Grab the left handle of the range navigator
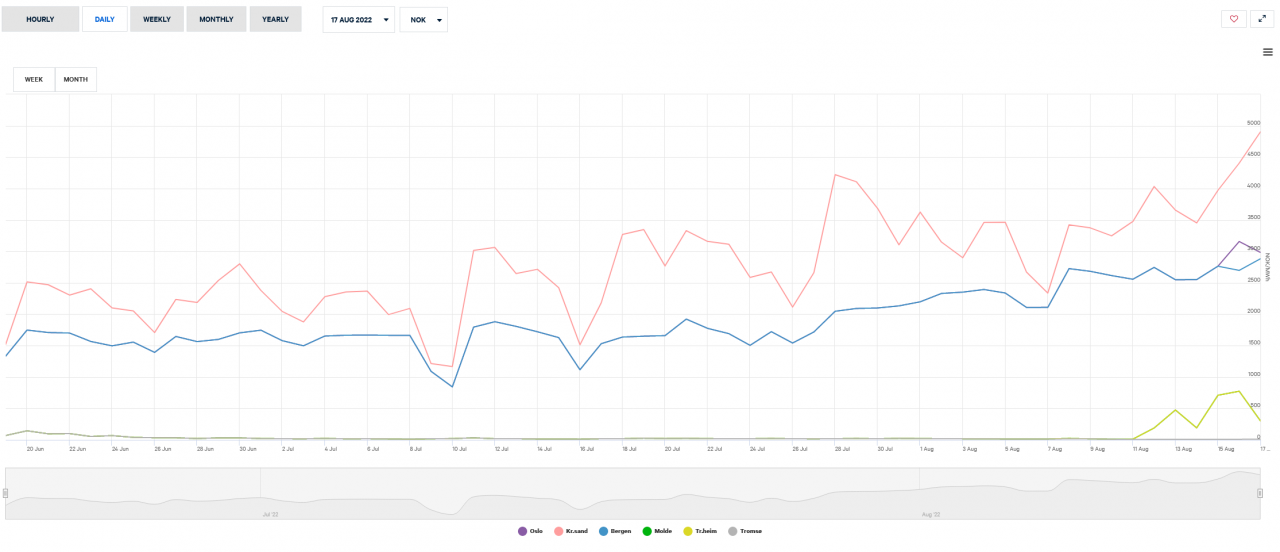The width and height of the screenshot is (1280, 552). (5, 493)
